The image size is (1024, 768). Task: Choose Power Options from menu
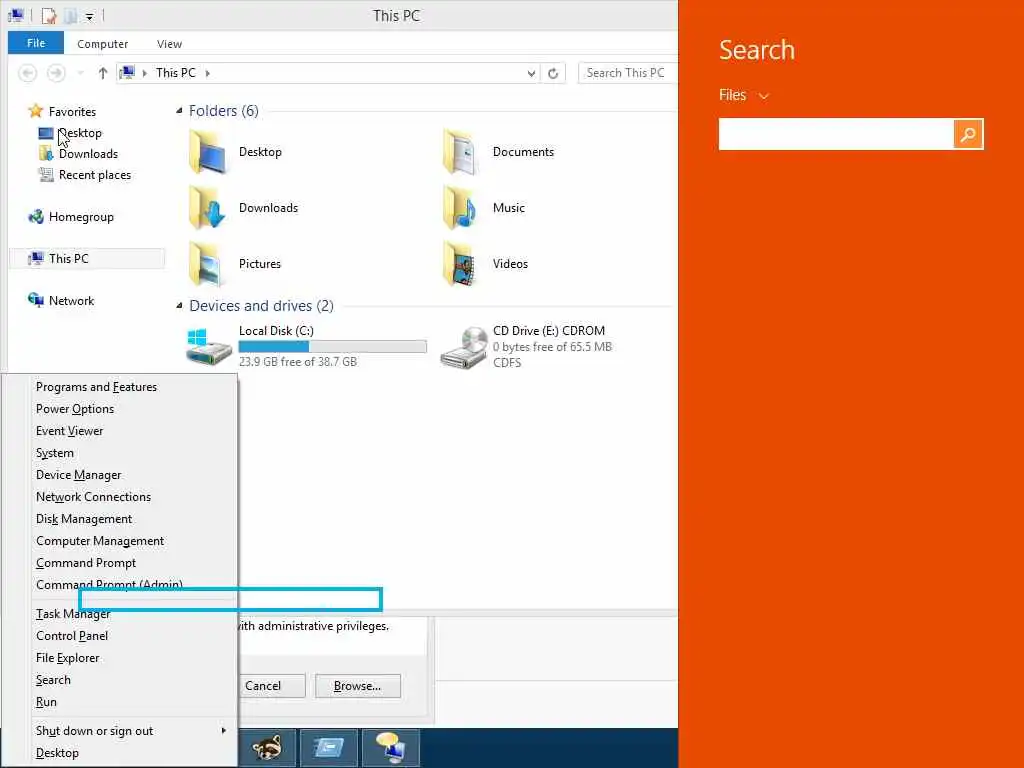coord(75,409)
